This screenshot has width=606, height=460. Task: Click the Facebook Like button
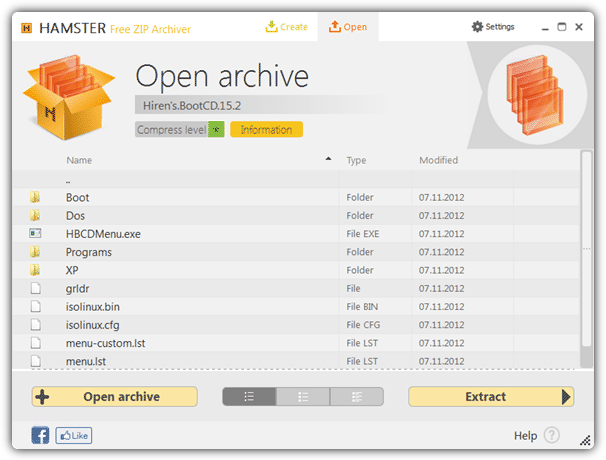tap(74, 436)
